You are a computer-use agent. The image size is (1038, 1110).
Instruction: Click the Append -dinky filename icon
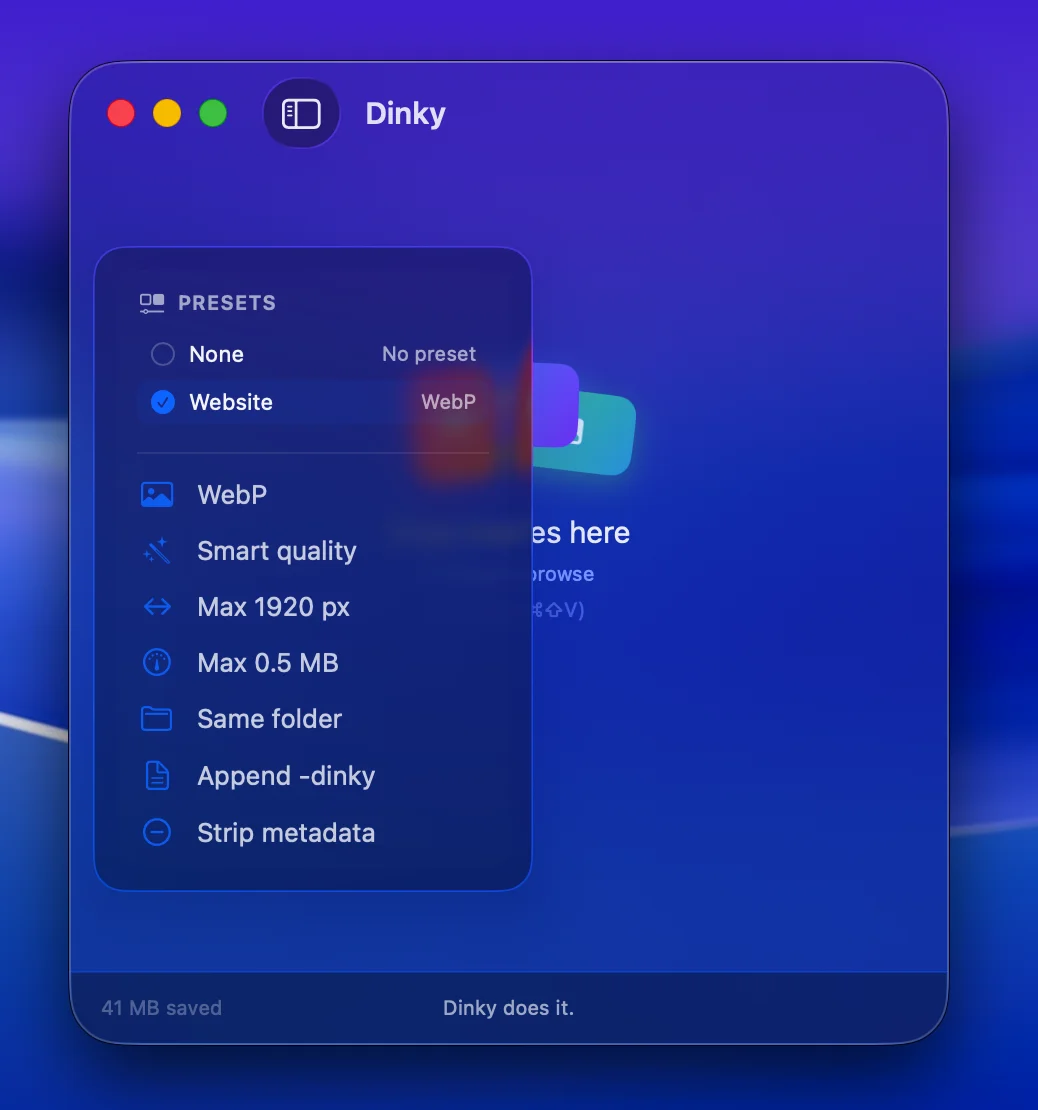coord(157,775)
